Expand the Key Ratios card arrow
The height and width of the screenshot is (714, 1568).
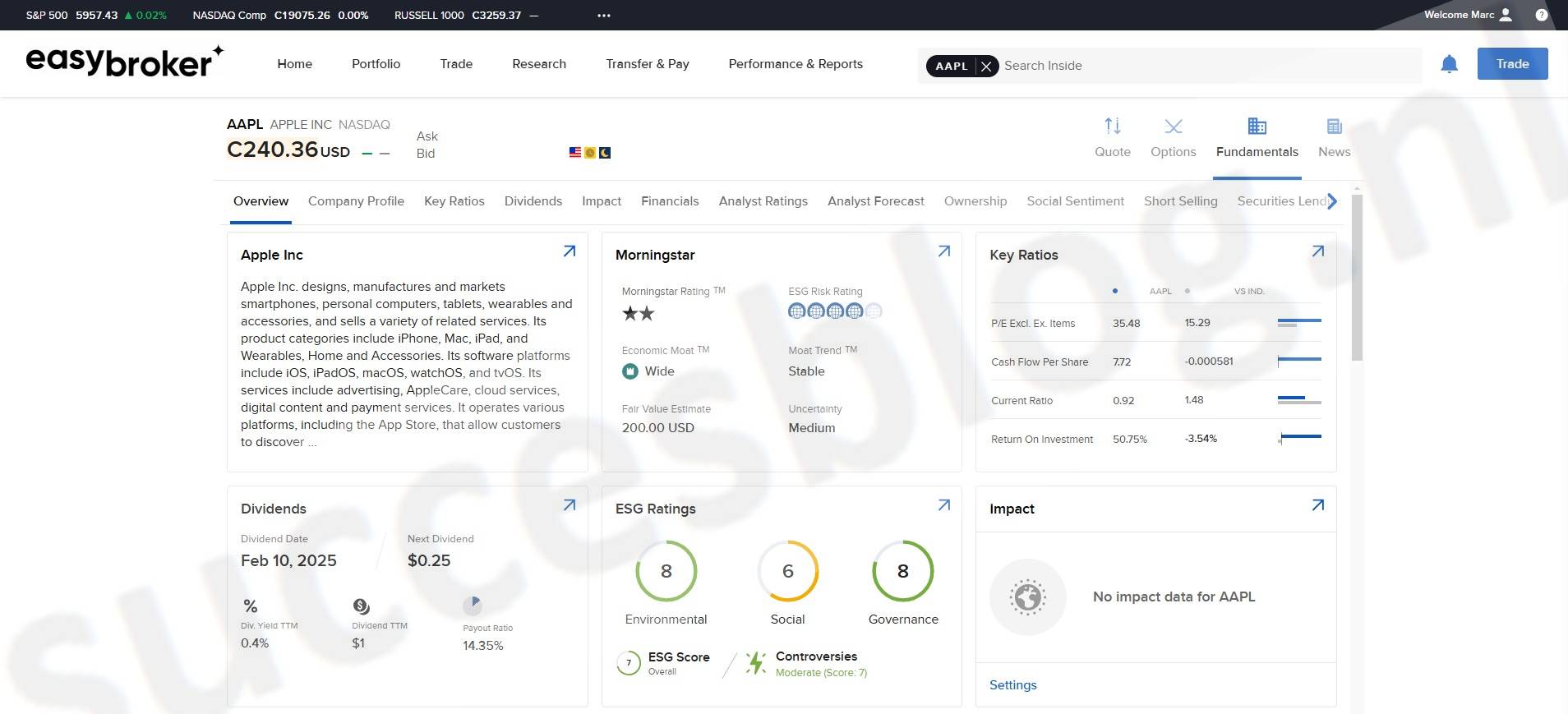(1317, 251)
